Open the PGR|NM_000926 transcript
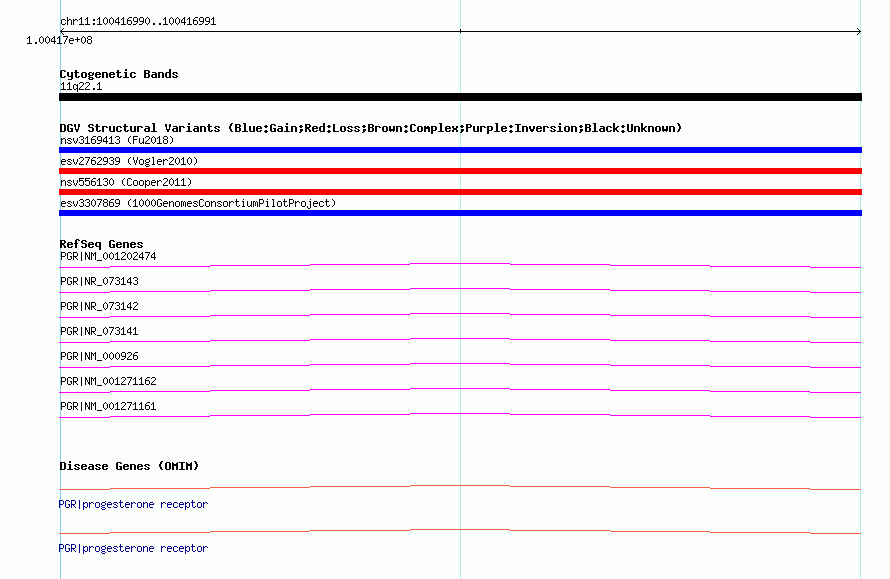Screen dimensions: 890x579 tap(99, 356)
